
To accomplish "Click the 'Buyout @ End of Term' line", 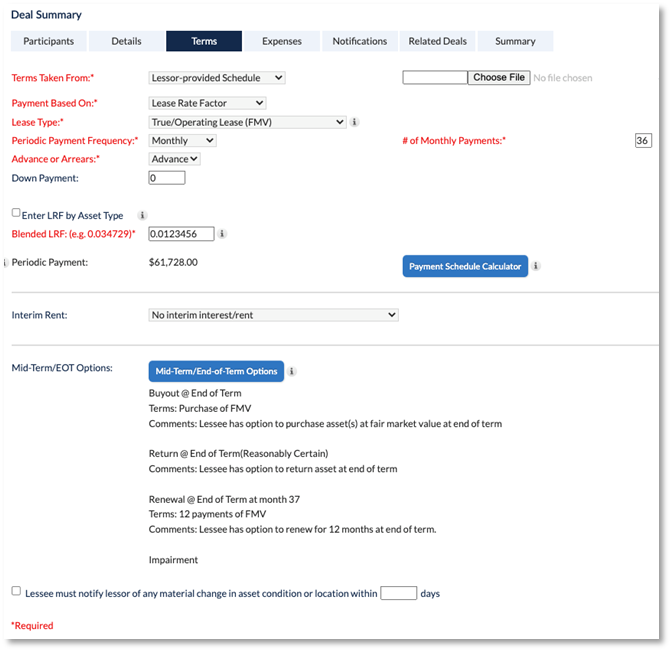I will [x=195, y=393].
